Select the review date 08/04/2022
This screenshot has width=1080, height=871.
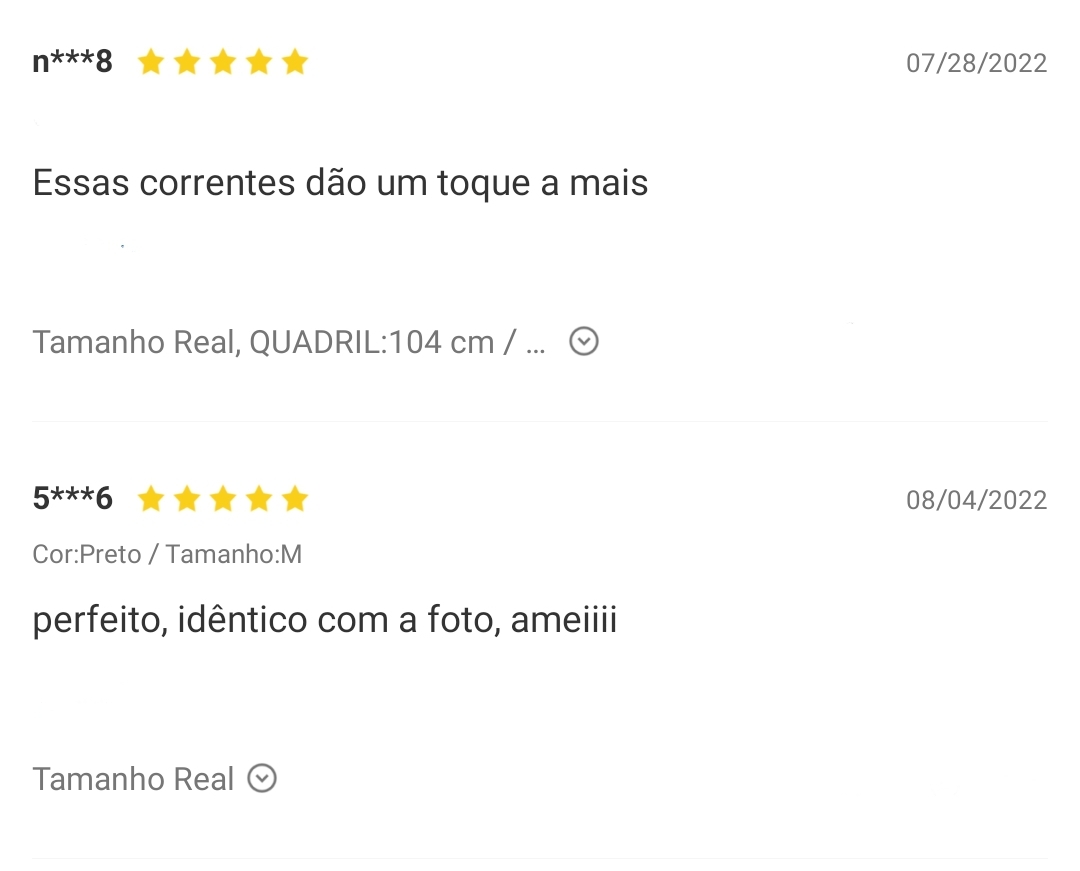click(976, 500)
